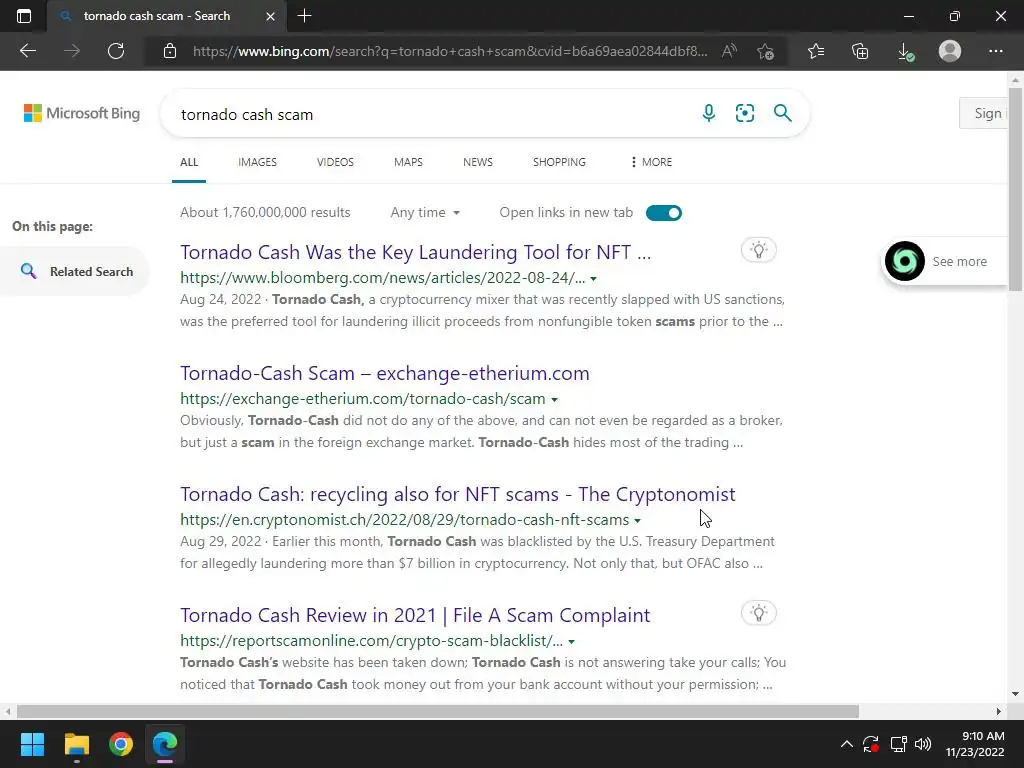Click Edge icon in the taskbar
This screenshot has width=1024, height=768.
coord(165,744)
